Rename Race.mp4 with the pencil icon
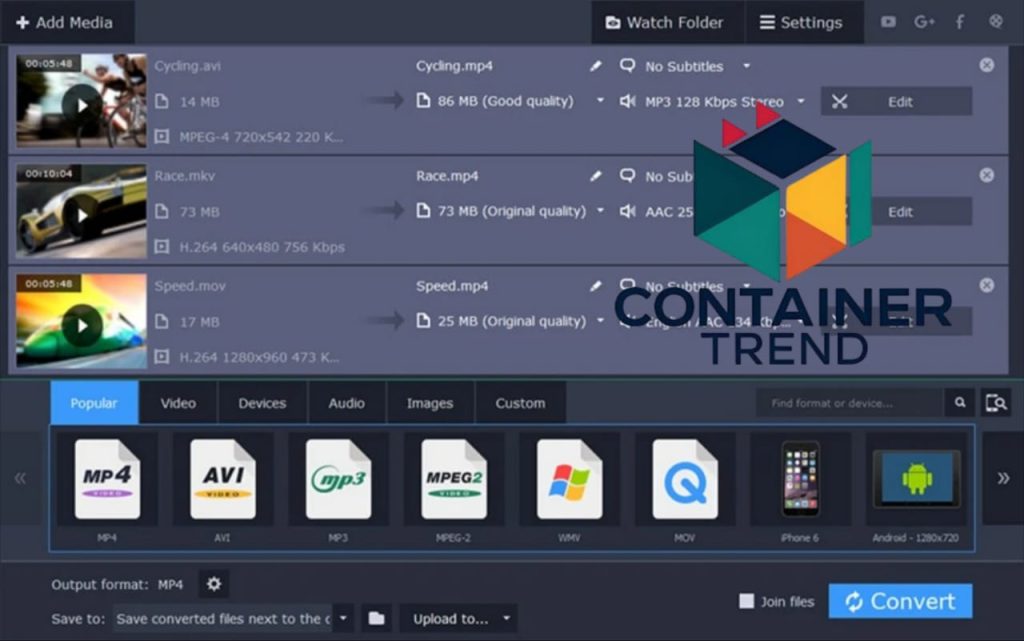 [x=596, y=176]
